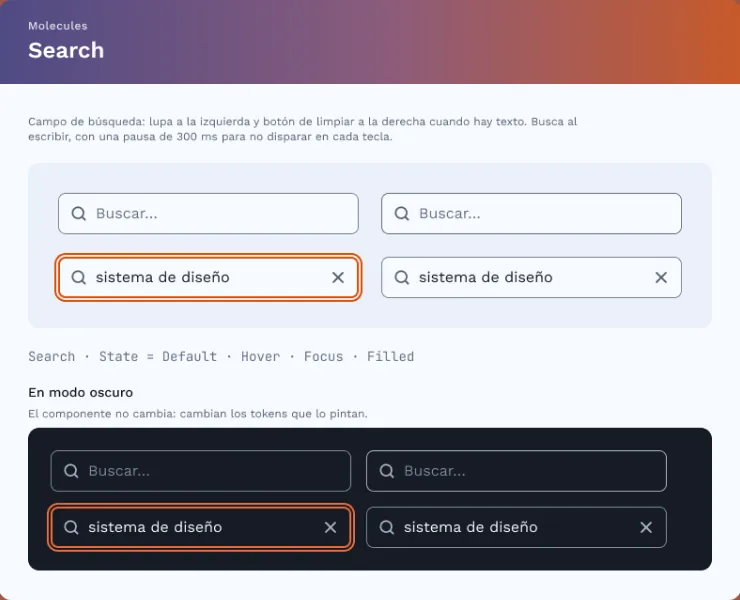The image size is (740, 600).
Task: Click the 'sistema de diseño' text in the orange-outlined light field
Action: click(x=162, y=277)
